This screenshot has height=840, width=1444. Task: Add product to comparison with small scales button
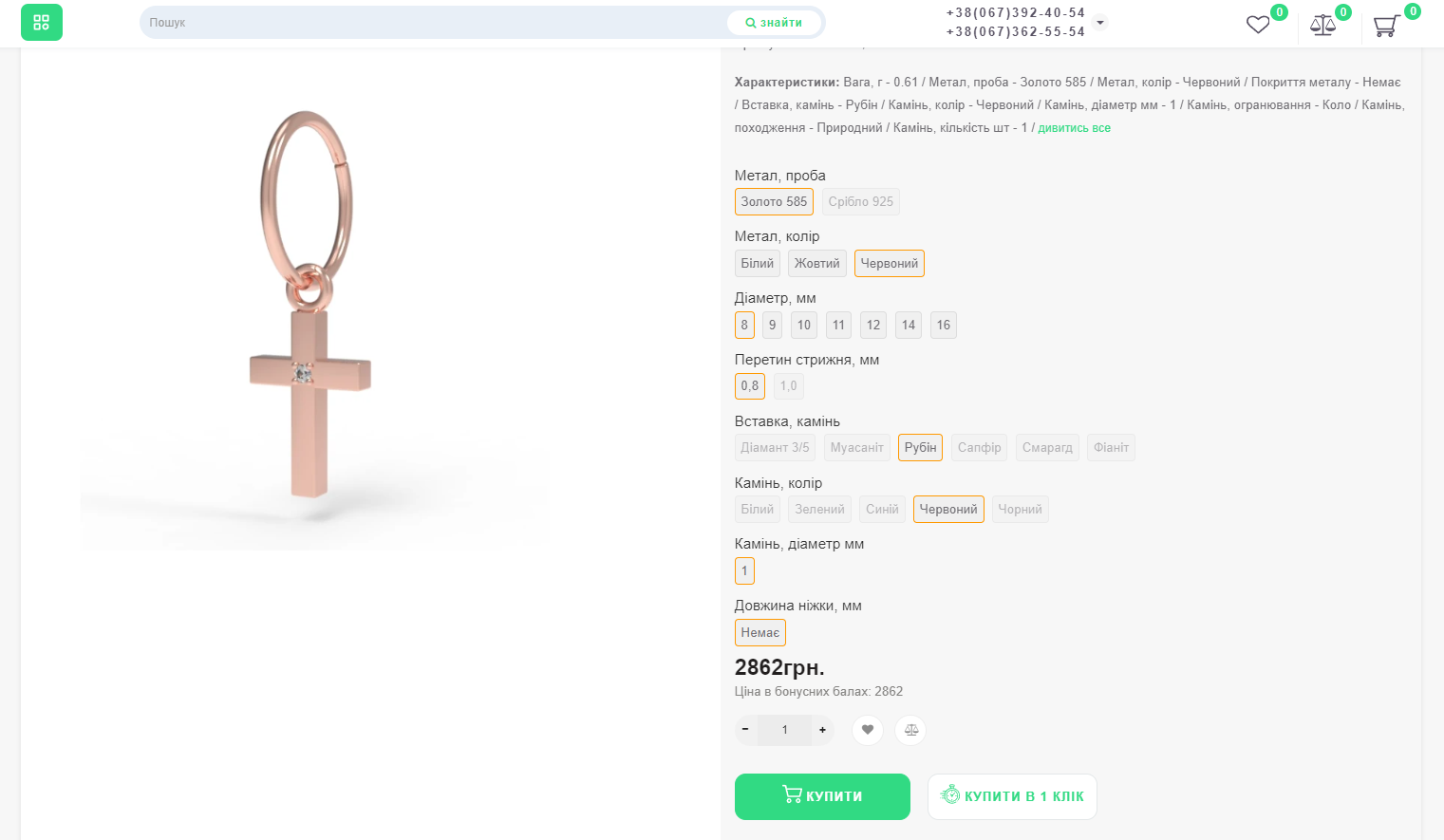tap(910, 730)
